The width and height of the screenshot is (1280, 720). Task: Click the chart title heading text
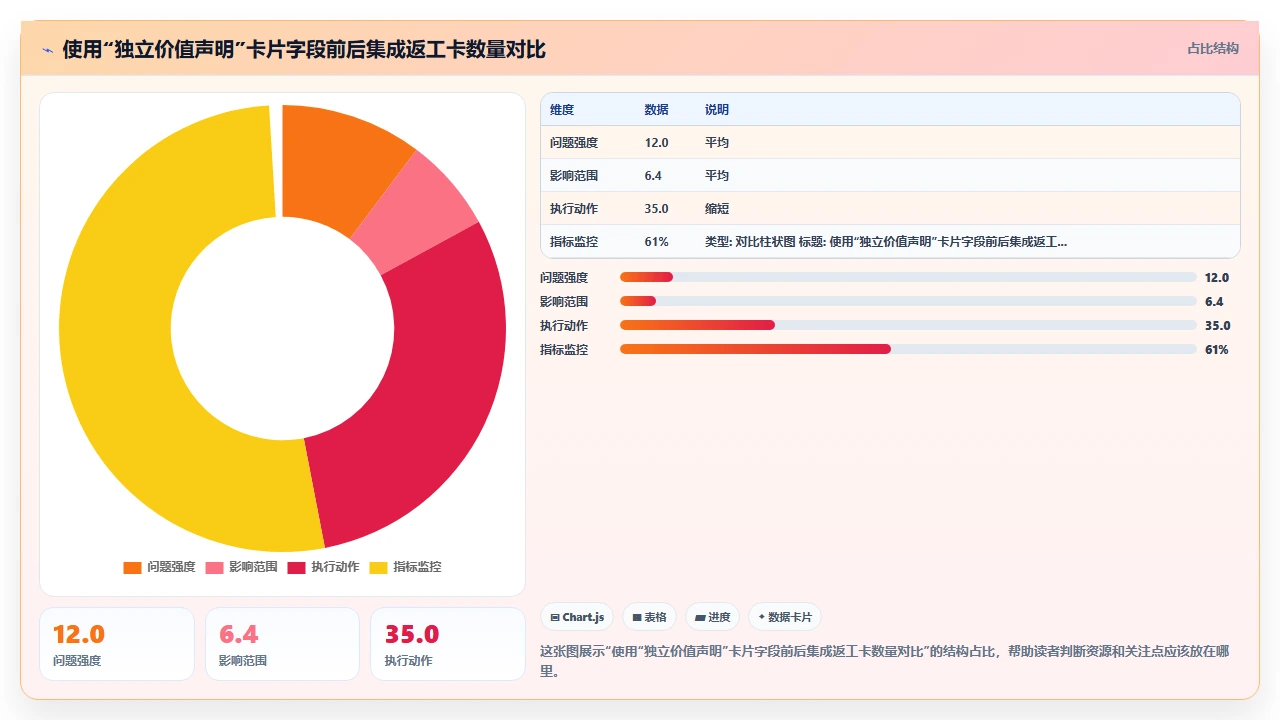coord(304,50)
